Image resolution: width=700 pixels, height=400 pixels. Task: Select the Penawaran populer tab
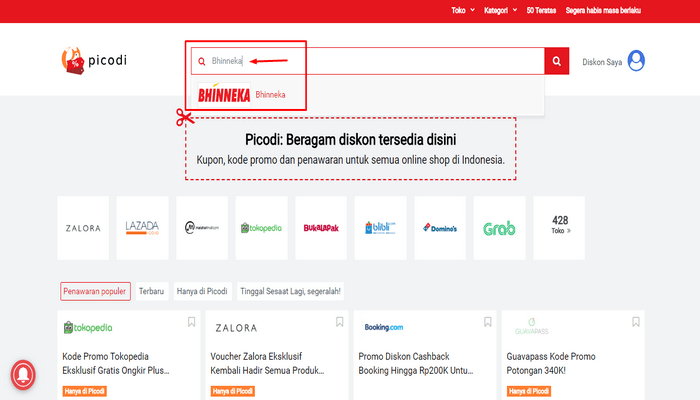95,291
